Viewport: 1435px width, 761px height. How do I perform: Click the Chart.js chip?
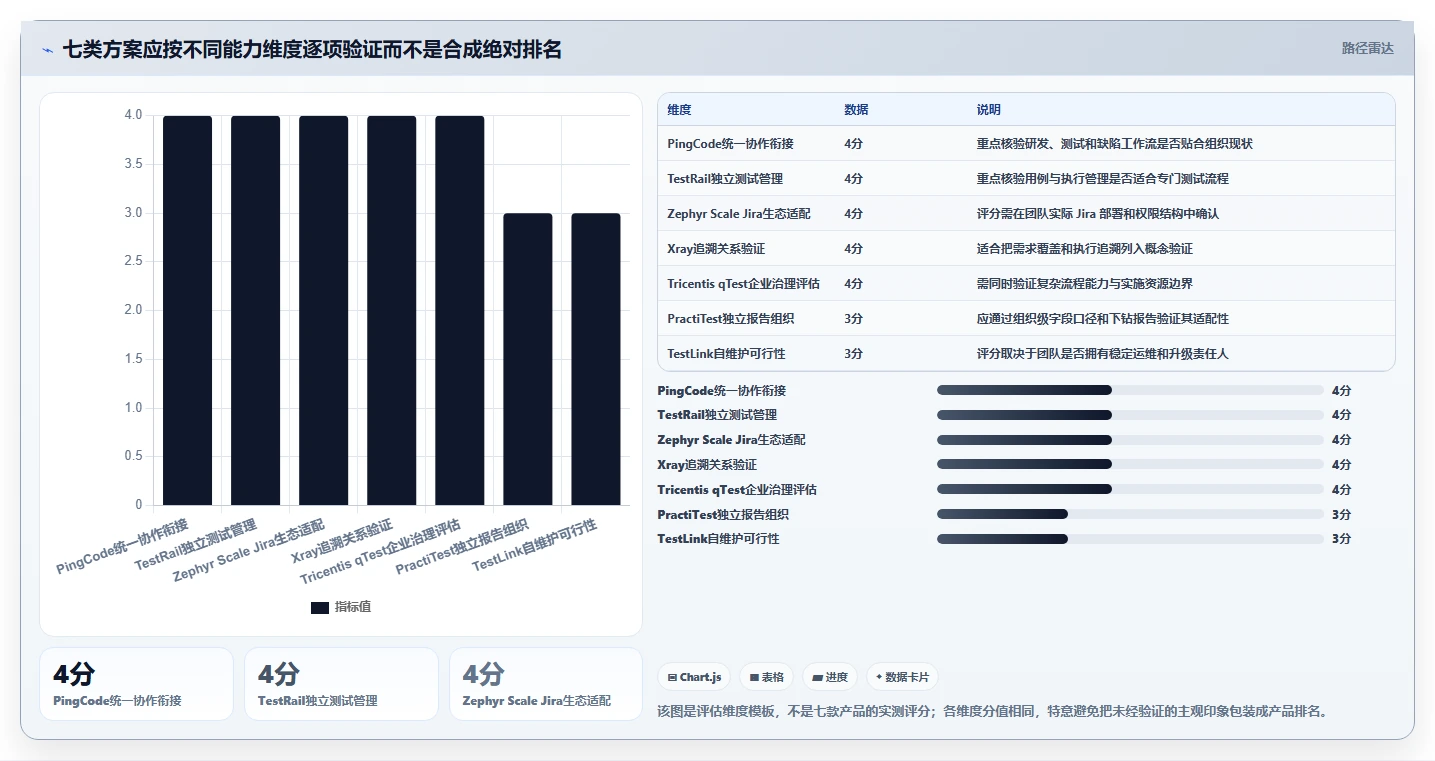(x=694, y=677)
